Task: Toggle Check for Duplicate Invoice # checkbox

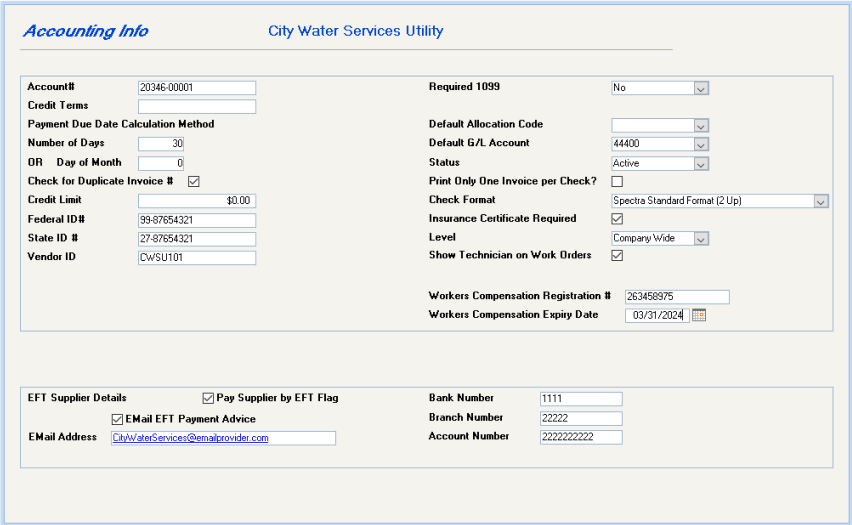Action: 193,182
